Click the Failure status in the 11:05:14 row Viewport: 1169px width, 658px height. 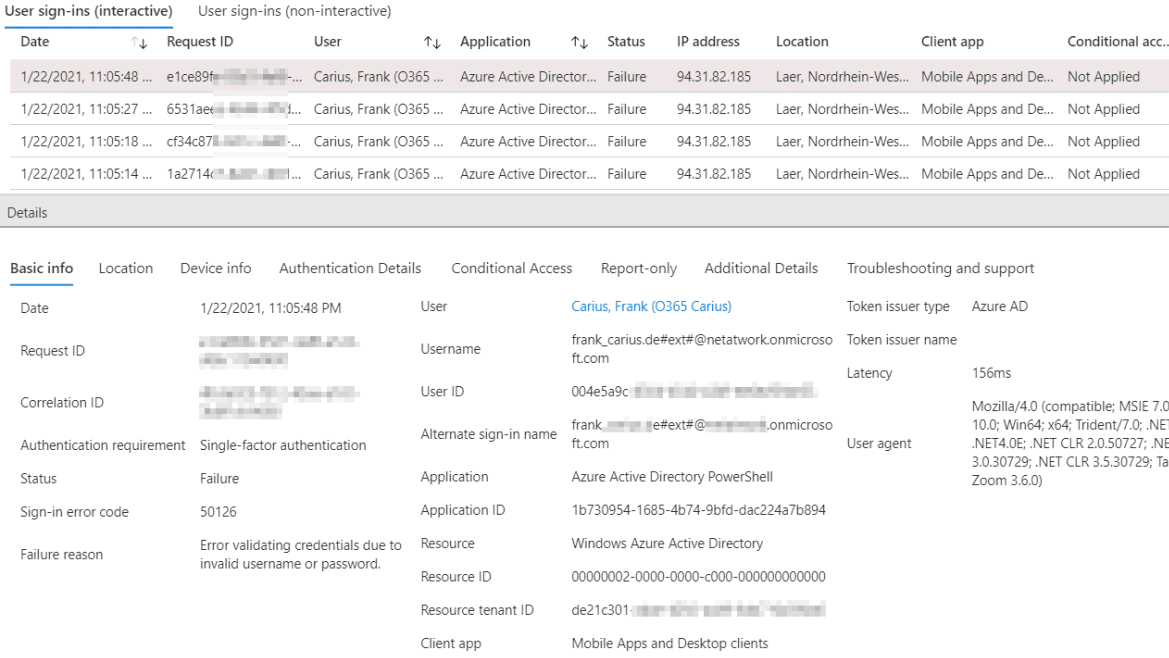[626, 174]
